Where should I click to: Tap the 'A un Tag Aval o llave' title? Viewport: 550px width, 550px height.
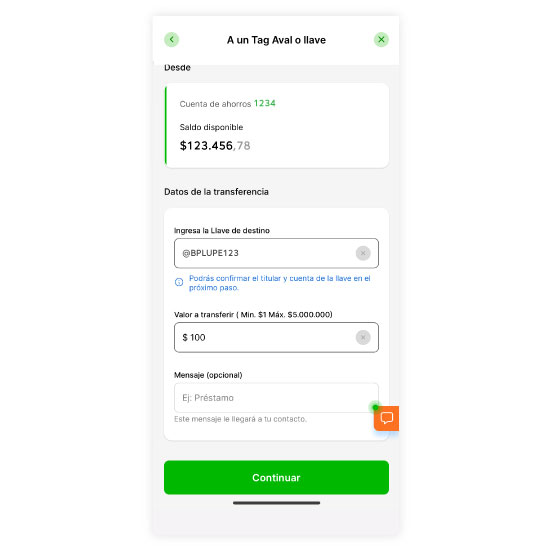(276, 40)
